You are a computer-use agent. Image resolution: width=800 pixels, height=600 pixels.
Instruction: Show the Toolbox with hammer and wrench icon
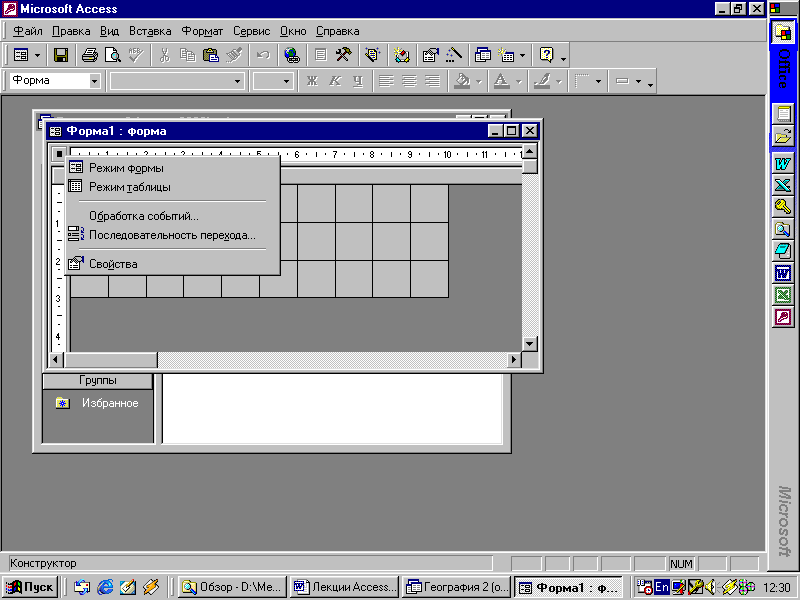pos(343,55)
